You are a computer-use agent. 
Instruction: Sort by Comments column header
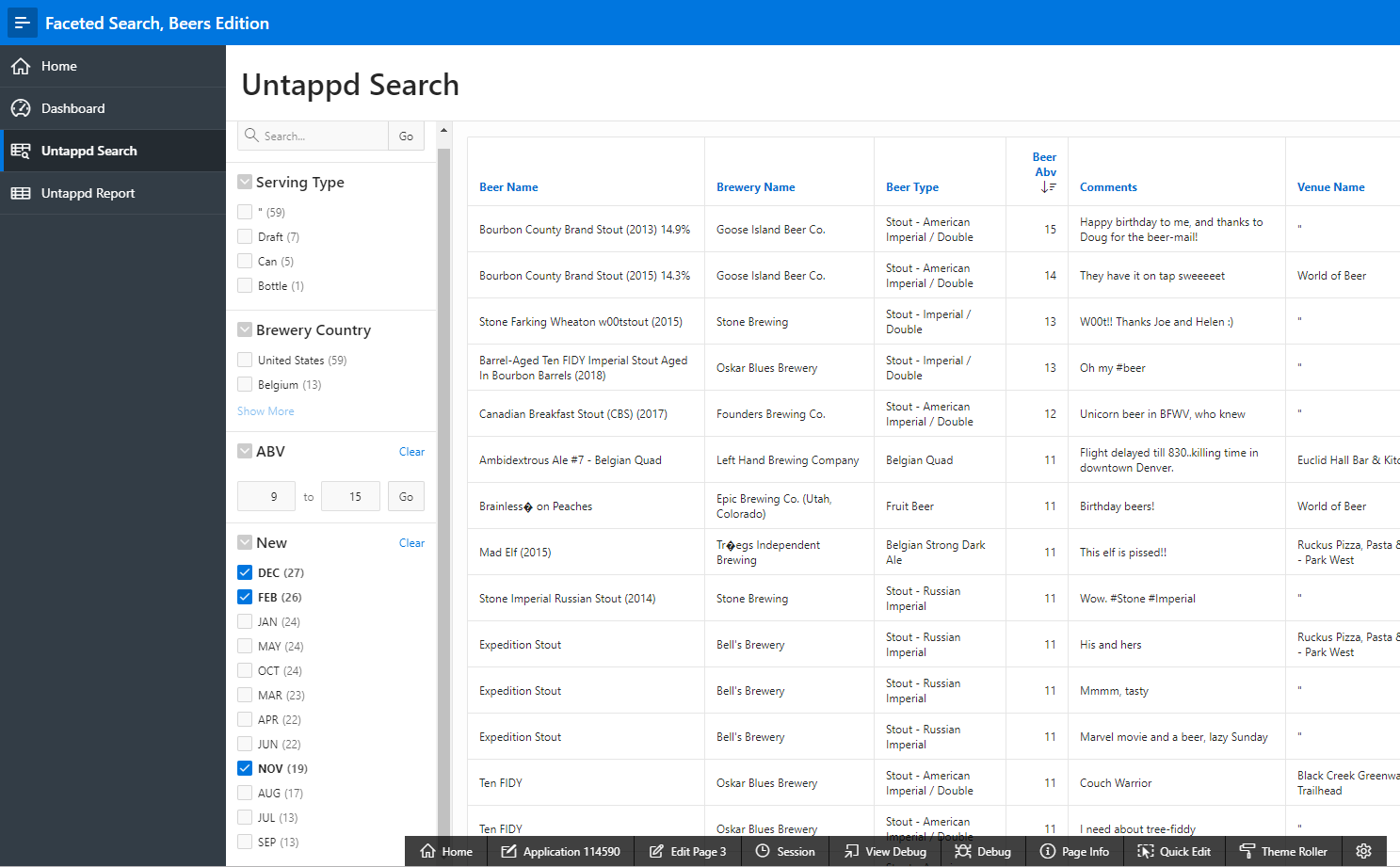[x=1108, y=187]
